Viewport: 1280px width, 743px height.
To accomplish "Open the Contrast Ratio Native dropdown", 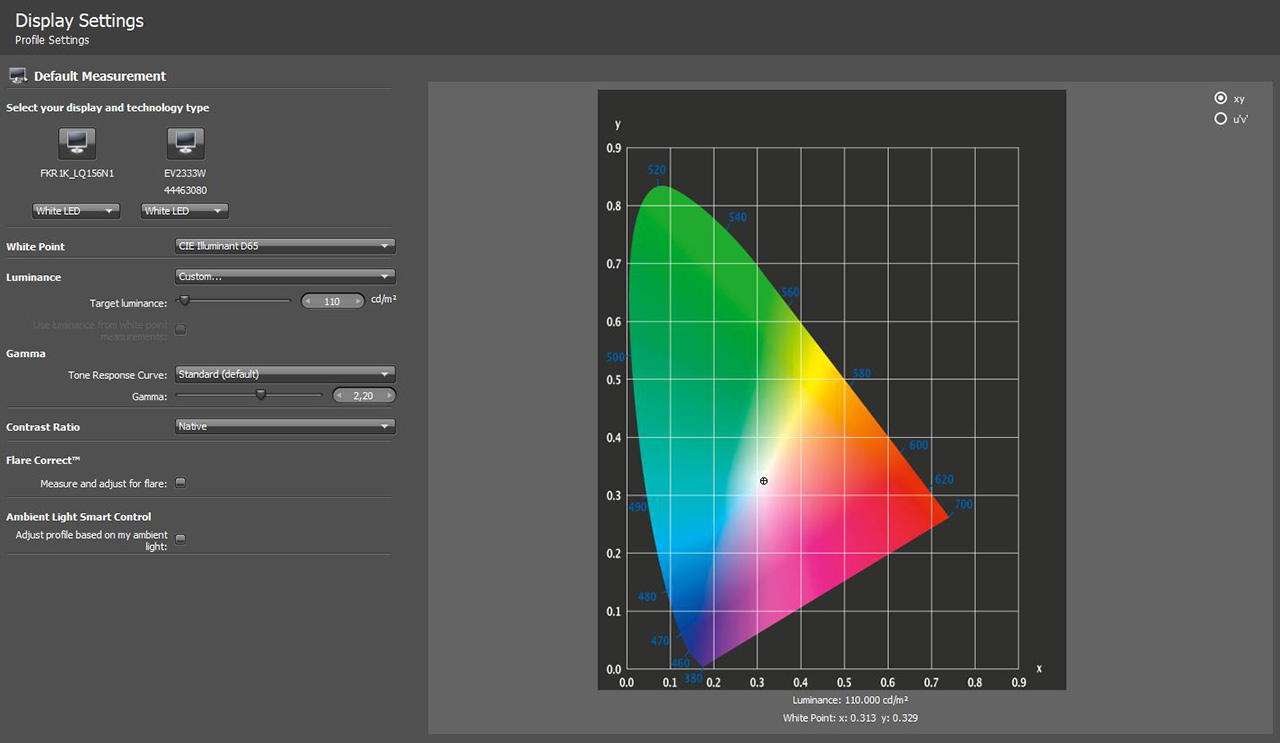I will tap(285, 427).
